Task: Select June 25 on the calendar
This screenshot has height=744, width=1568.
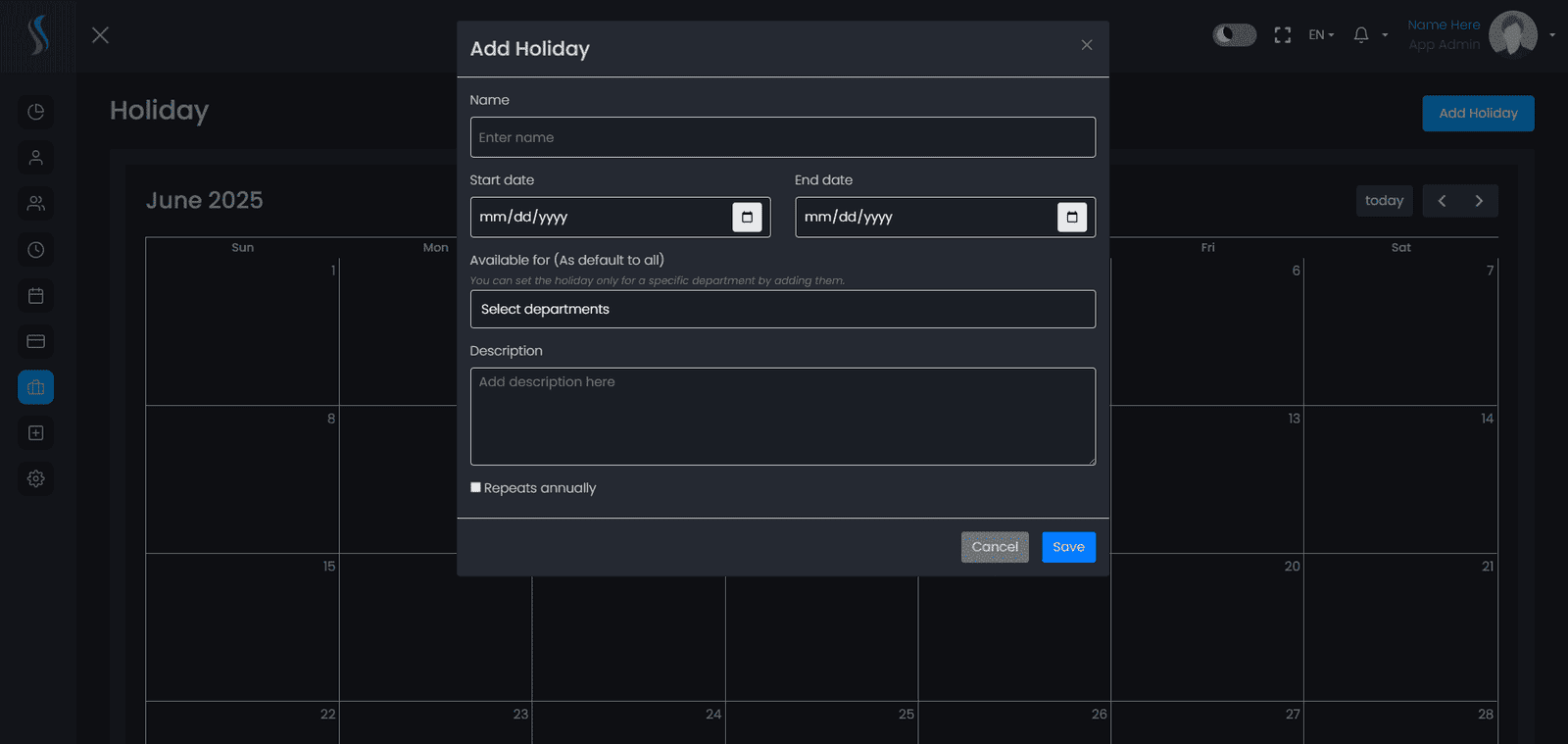Action: click(x=822, y=723)
